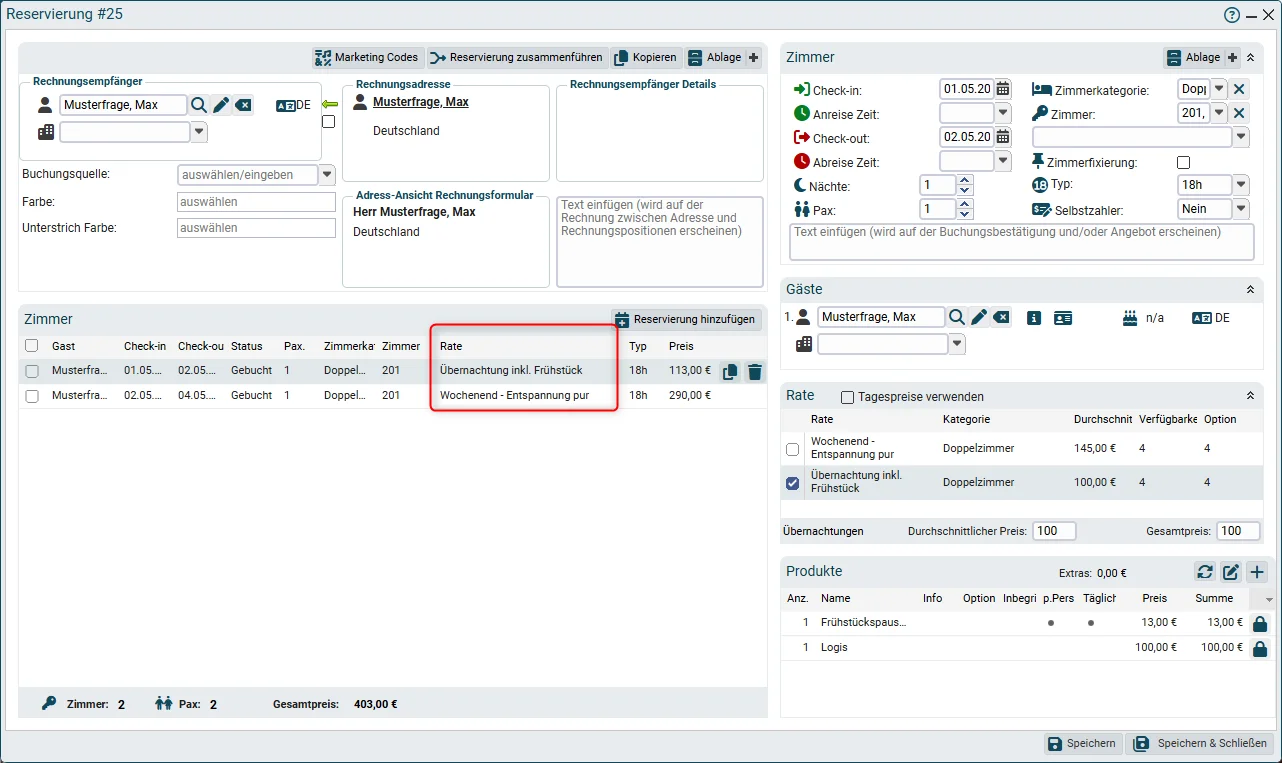
Task: Show guest info icon in Gäste
Action: click(x=1034, y=318)
